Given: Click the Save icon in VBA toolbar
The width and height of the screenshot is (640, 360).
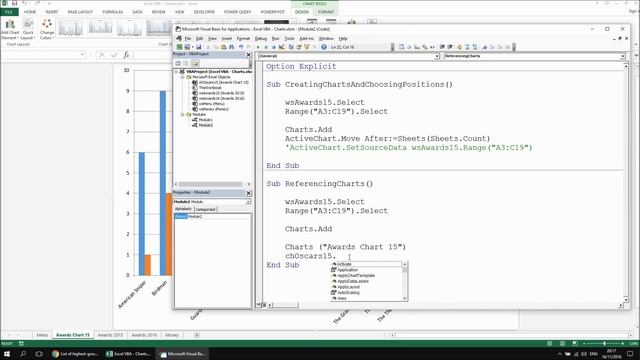Looking at the screenshot, I should coord(199,47).
